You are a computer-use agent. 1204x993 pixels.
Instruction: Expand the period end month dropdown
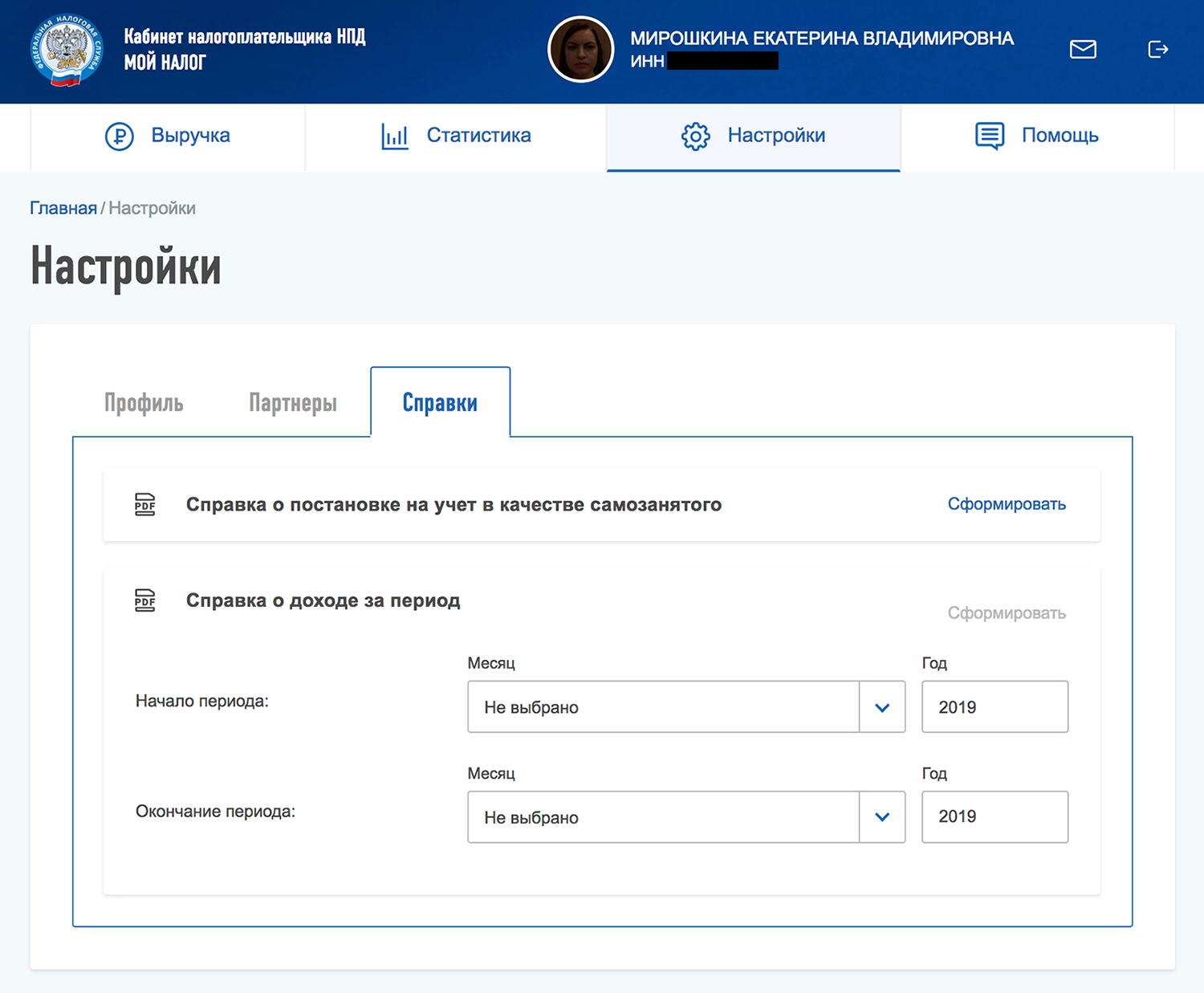point(663,817)
